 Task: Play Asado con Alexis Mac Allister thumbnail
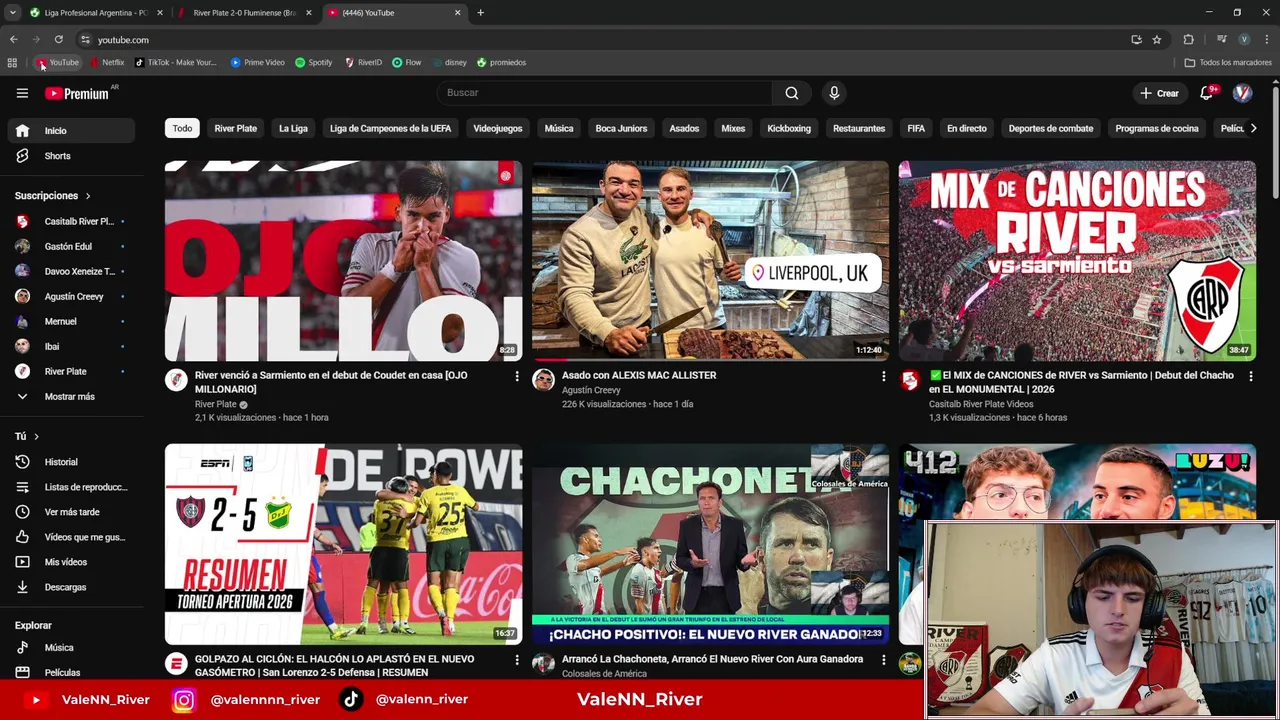click(710, 260)
